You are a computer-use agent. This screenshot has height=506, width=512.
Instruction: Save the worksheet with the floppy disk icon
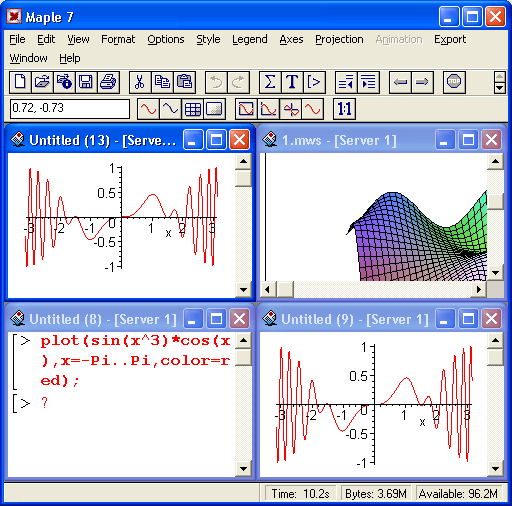[86, 82]
